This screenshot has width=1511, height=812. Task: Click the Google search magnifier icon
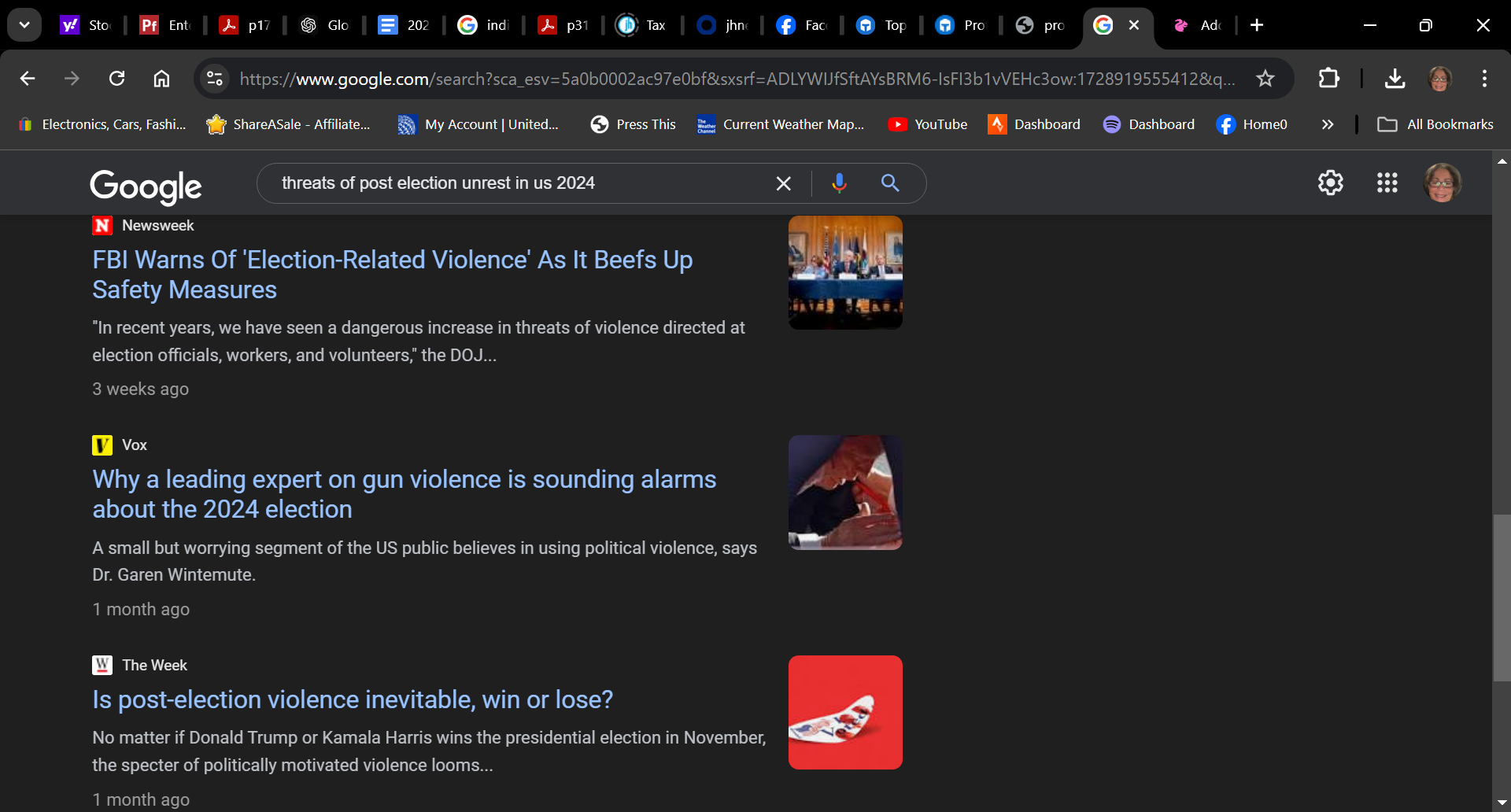890,183
